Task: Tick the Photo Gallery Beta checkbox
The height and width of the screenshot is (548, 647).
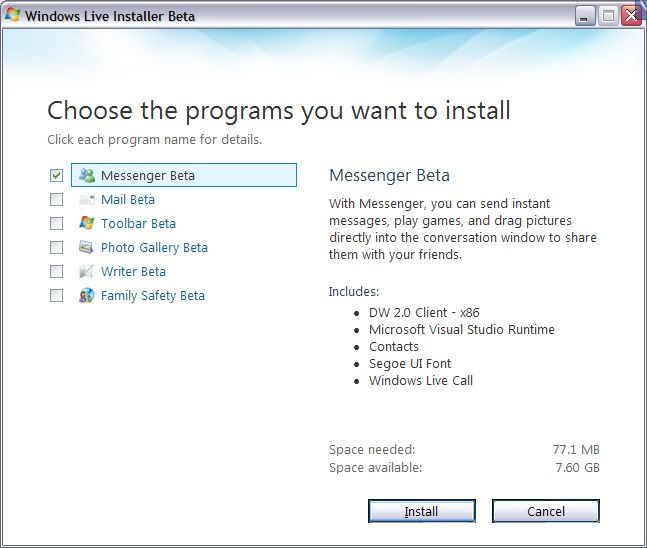Action: (57, 248)
